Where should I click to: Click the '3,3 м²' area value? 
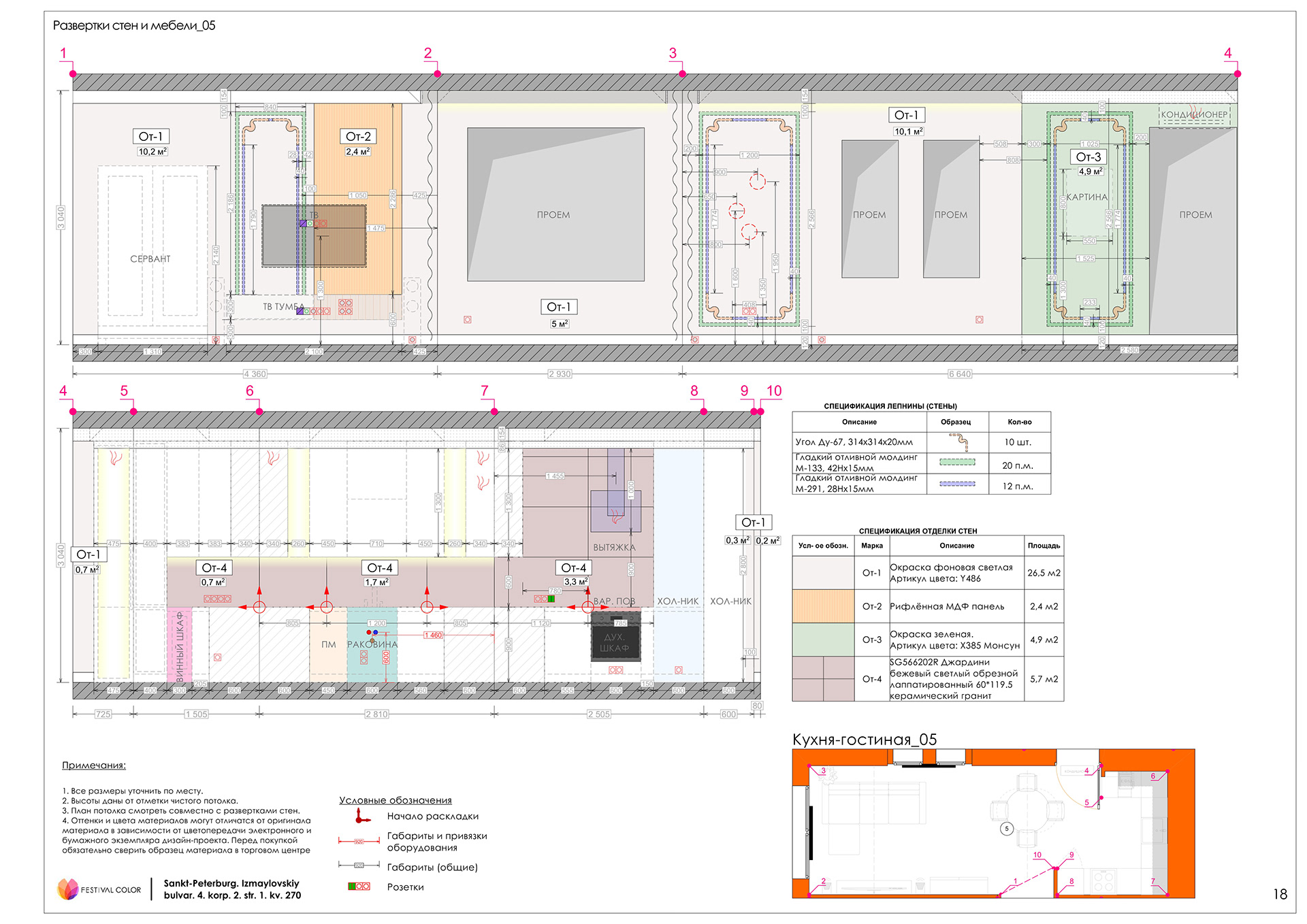coord(575,582)
